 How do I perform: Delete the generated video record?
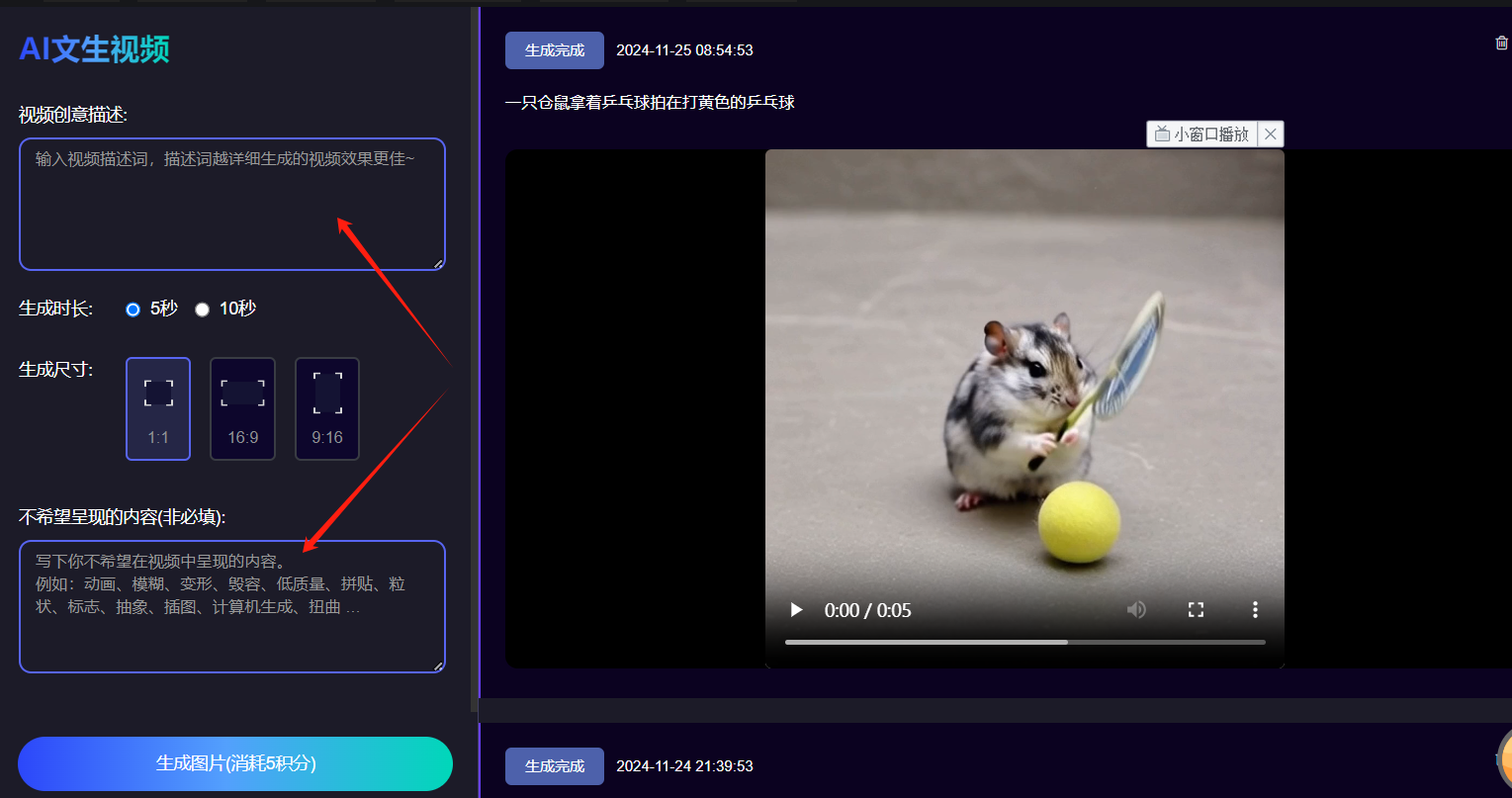click(1501, 43)
